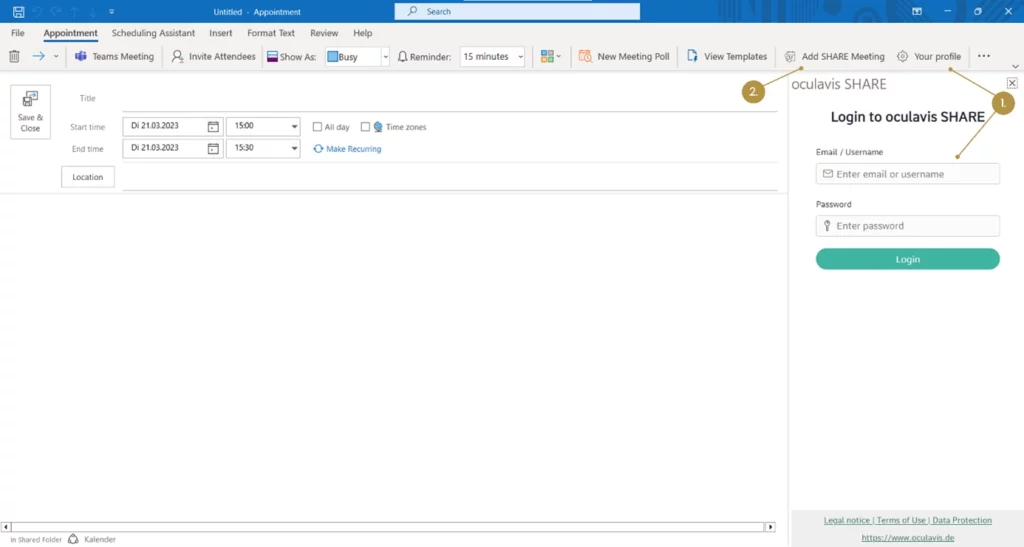
Task: Click the Undo arrow in the title bar
Action: point(37,12)
